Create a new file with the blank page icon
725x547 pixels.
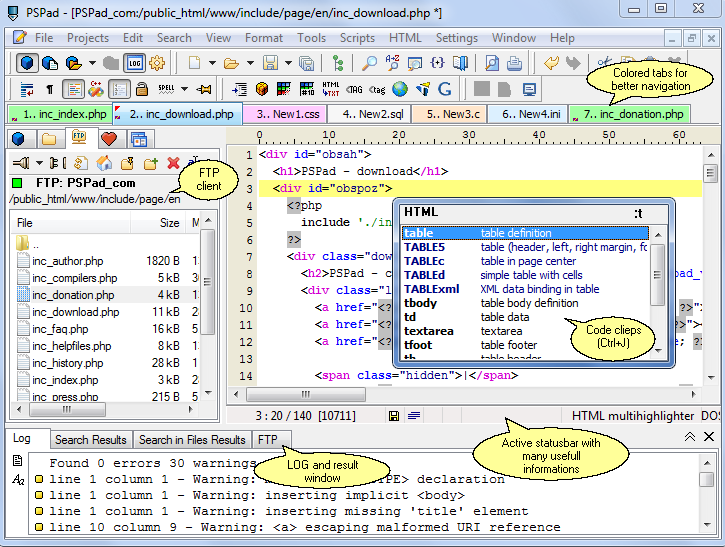194,62
